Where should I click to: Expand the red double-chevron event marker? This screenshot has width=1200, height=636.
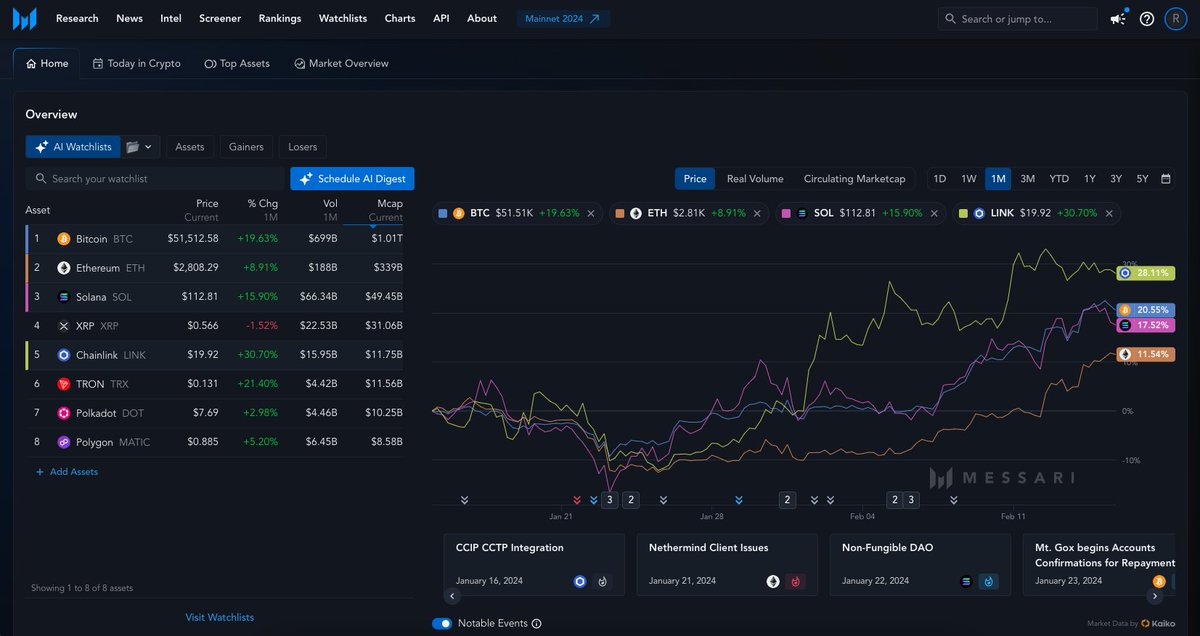click(x=577, y=499)
